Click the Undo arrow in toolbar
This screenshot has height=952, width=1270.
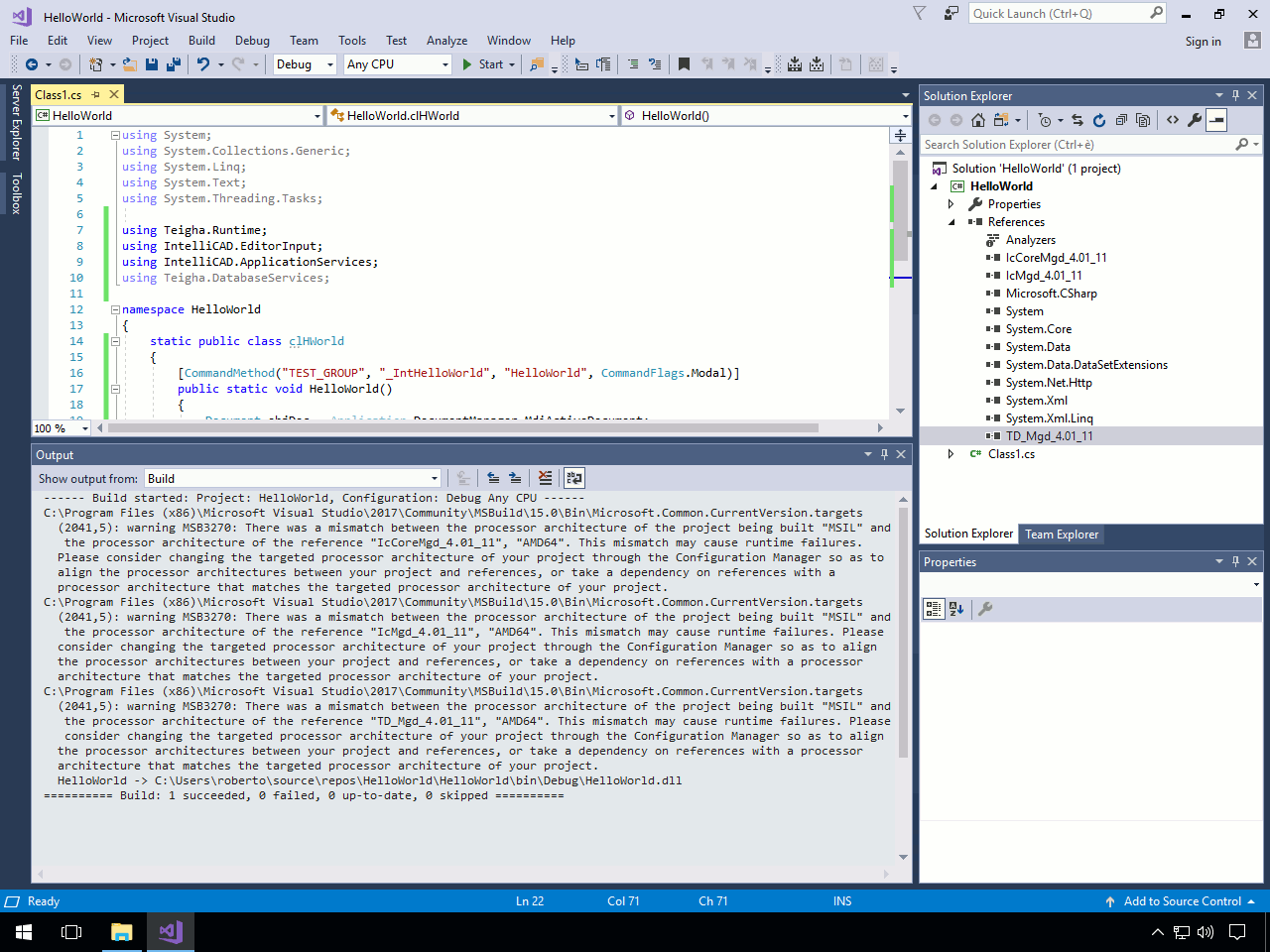pyautogui.click(x=202, y=64)
